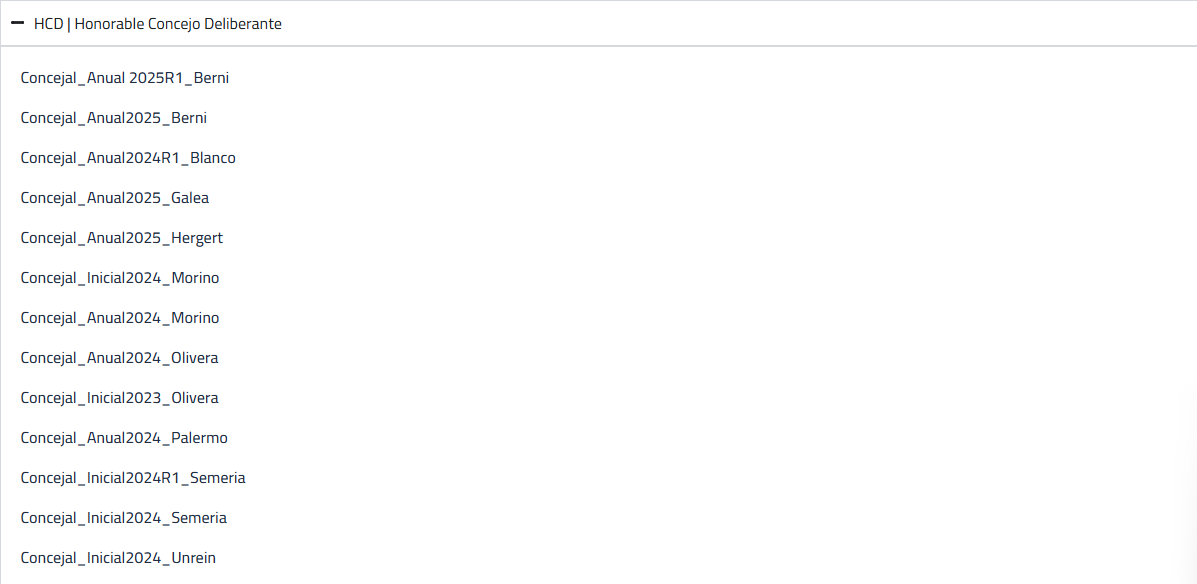Collapse the HCD section with minus icon
The height and width of the screenshot is (584, 1197).
pyautogui.click(x=17, y=23)
